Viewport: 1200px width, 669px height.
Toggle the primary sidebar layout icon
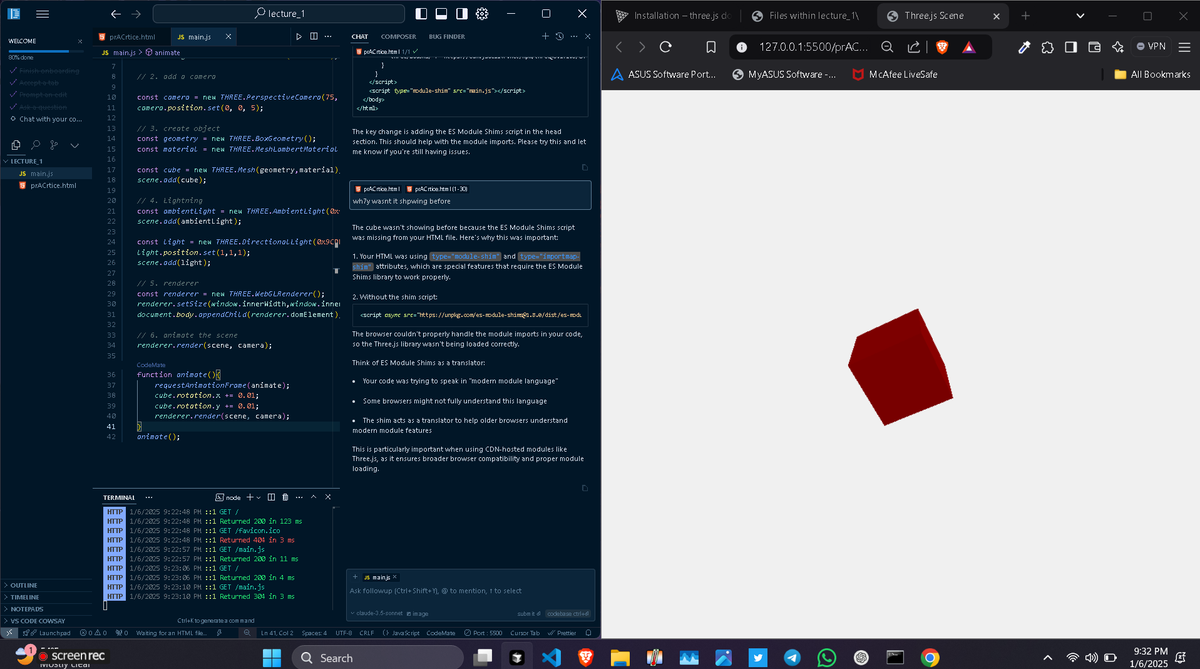(x=421, y=14)
